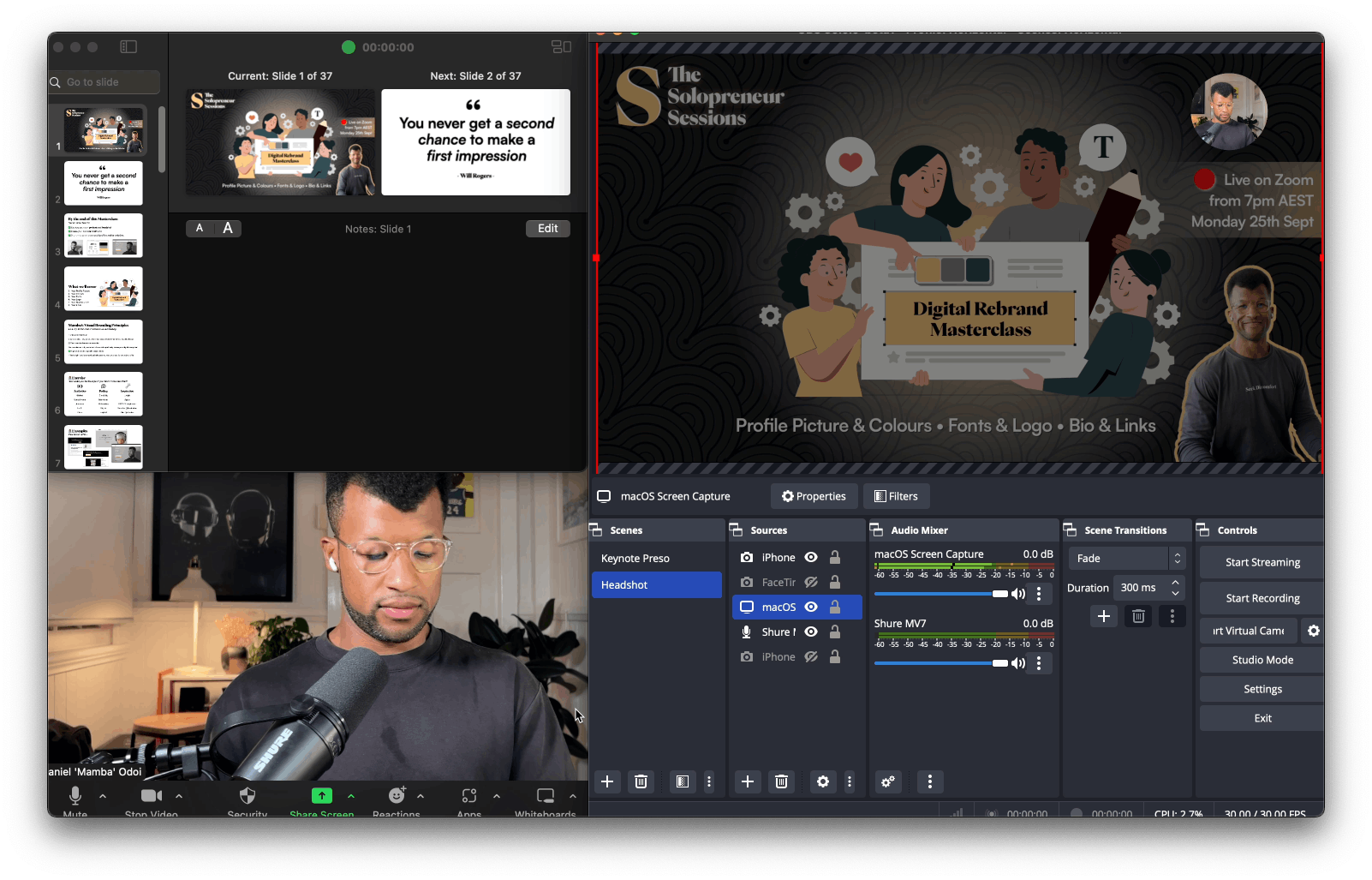Open the Scenes dock three-dot menu
Viewport: 1372px width, 880px height.
(x=709, y=781)
